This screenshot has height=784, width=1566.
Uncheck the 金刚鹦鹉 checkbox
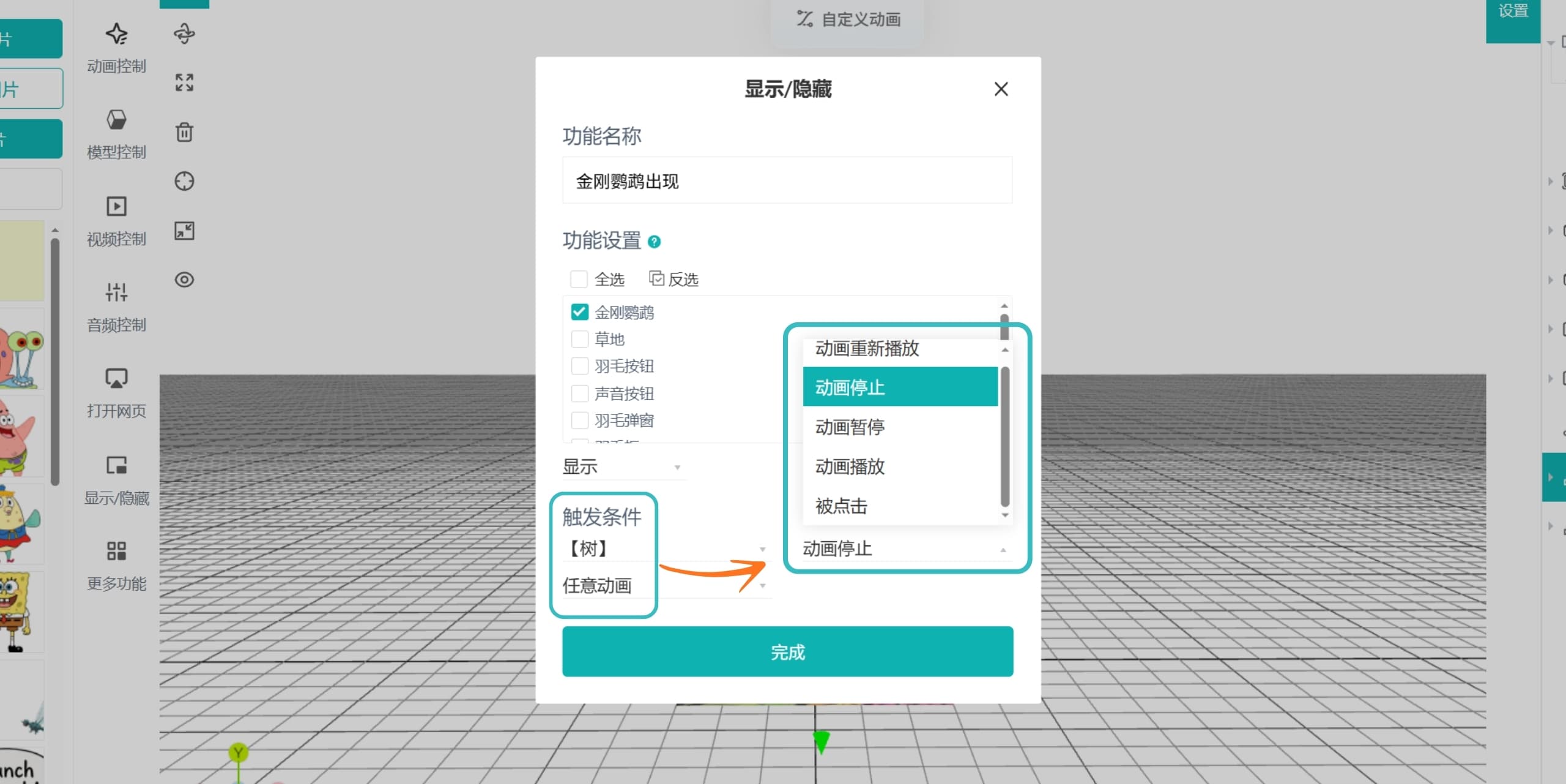click(579, 312)
